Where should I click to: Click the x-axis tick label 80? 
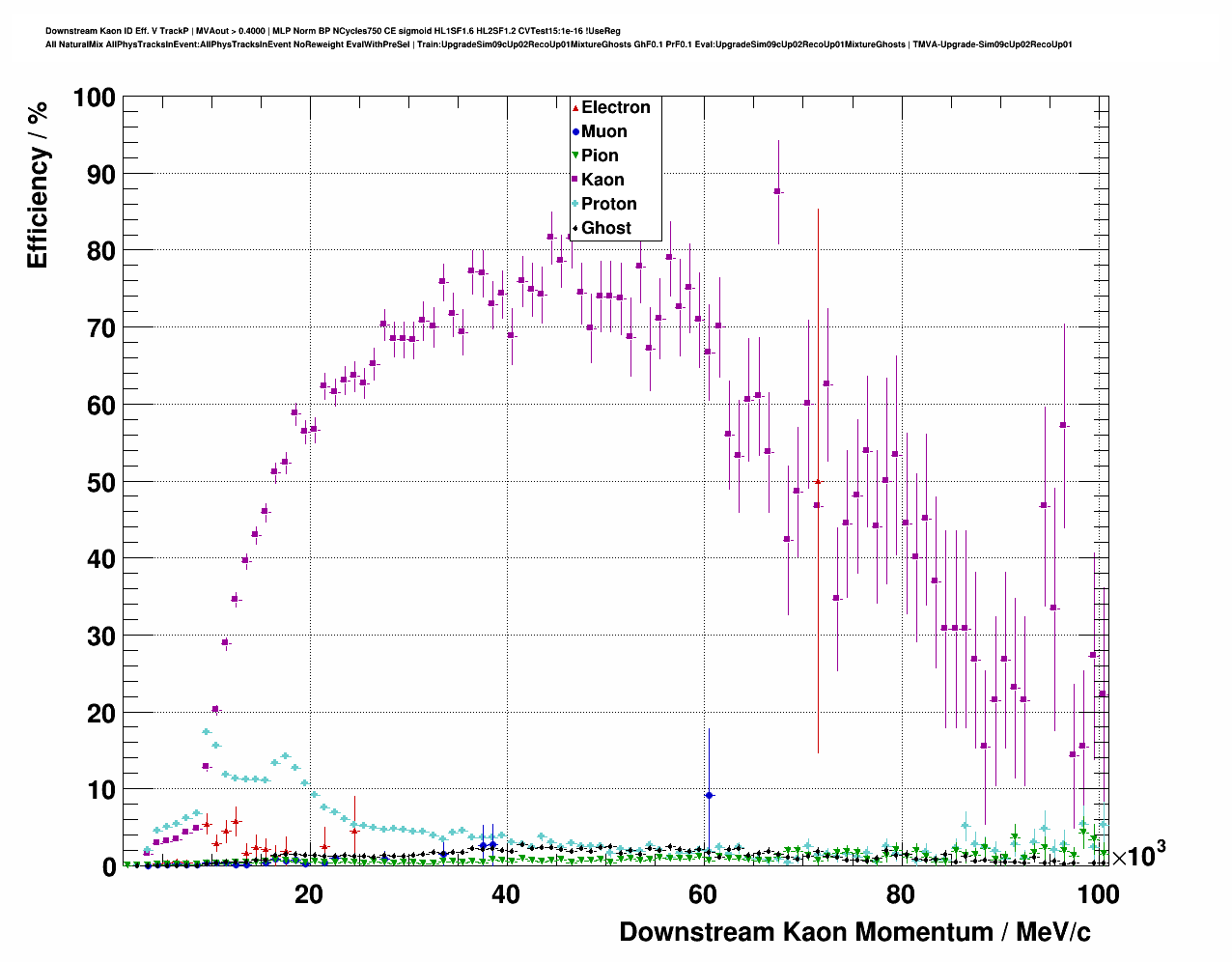pos(901,894)
